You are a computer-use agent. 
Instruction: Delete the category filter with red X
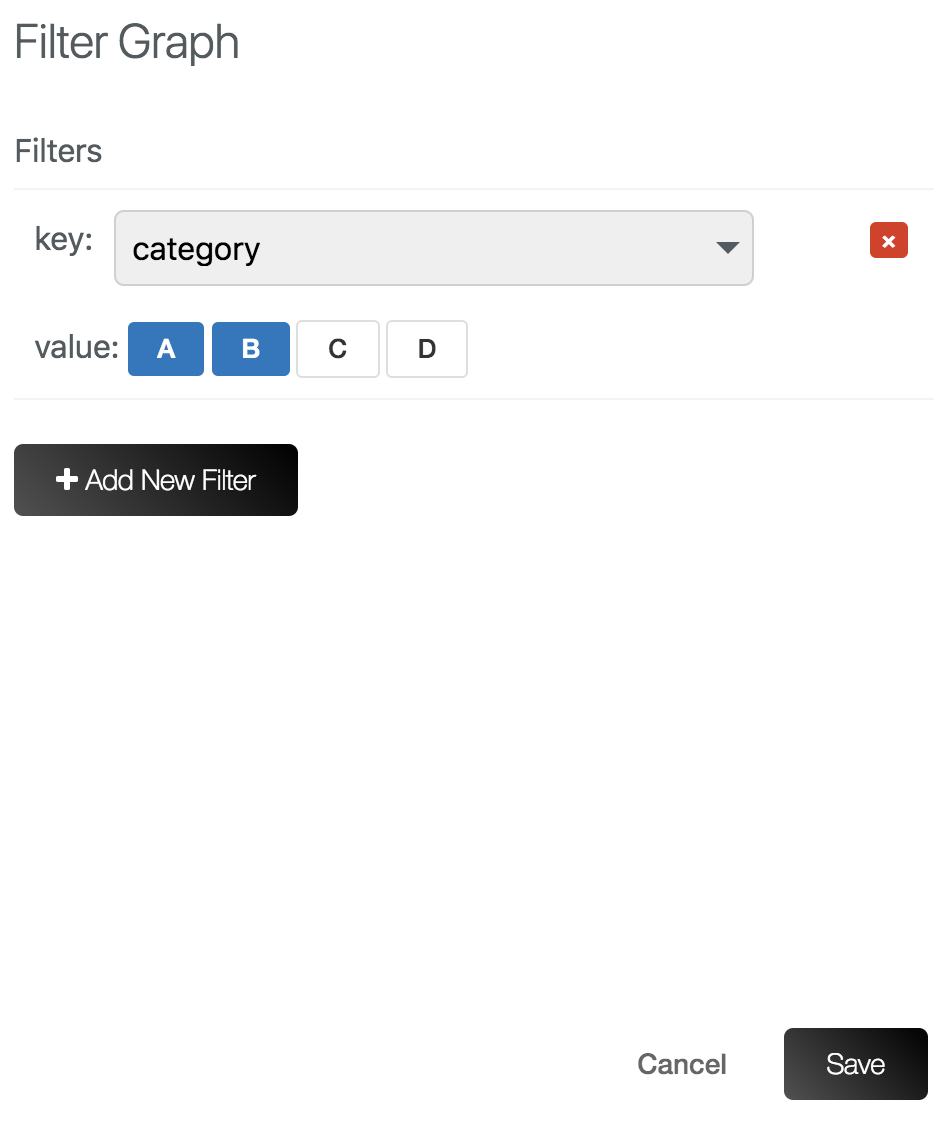[888, 241]
